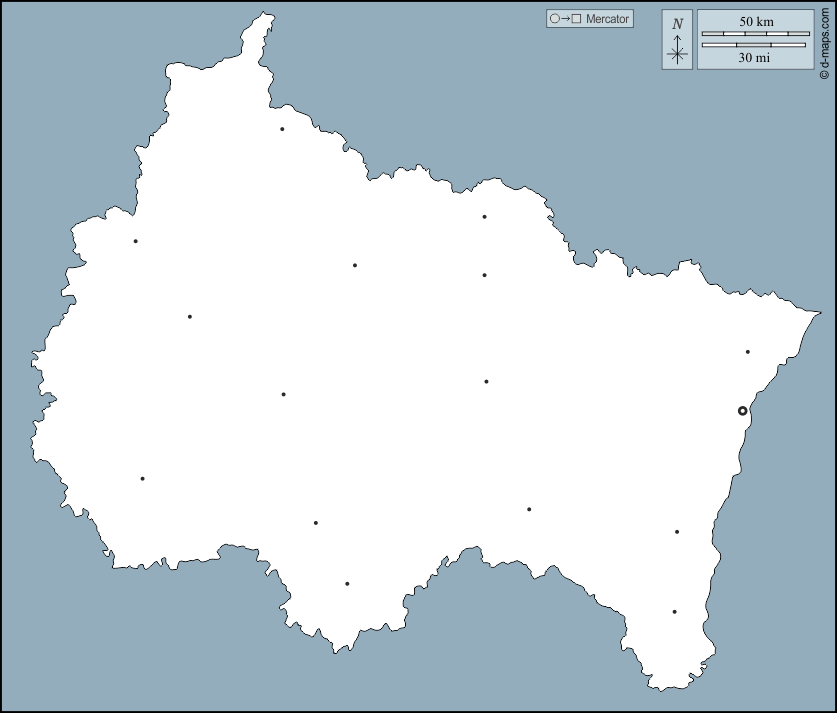Screen dimensions: 837x713
Task: Click the "30 mi" scale text
Action: pyautogui.click(x=754, y=58)
